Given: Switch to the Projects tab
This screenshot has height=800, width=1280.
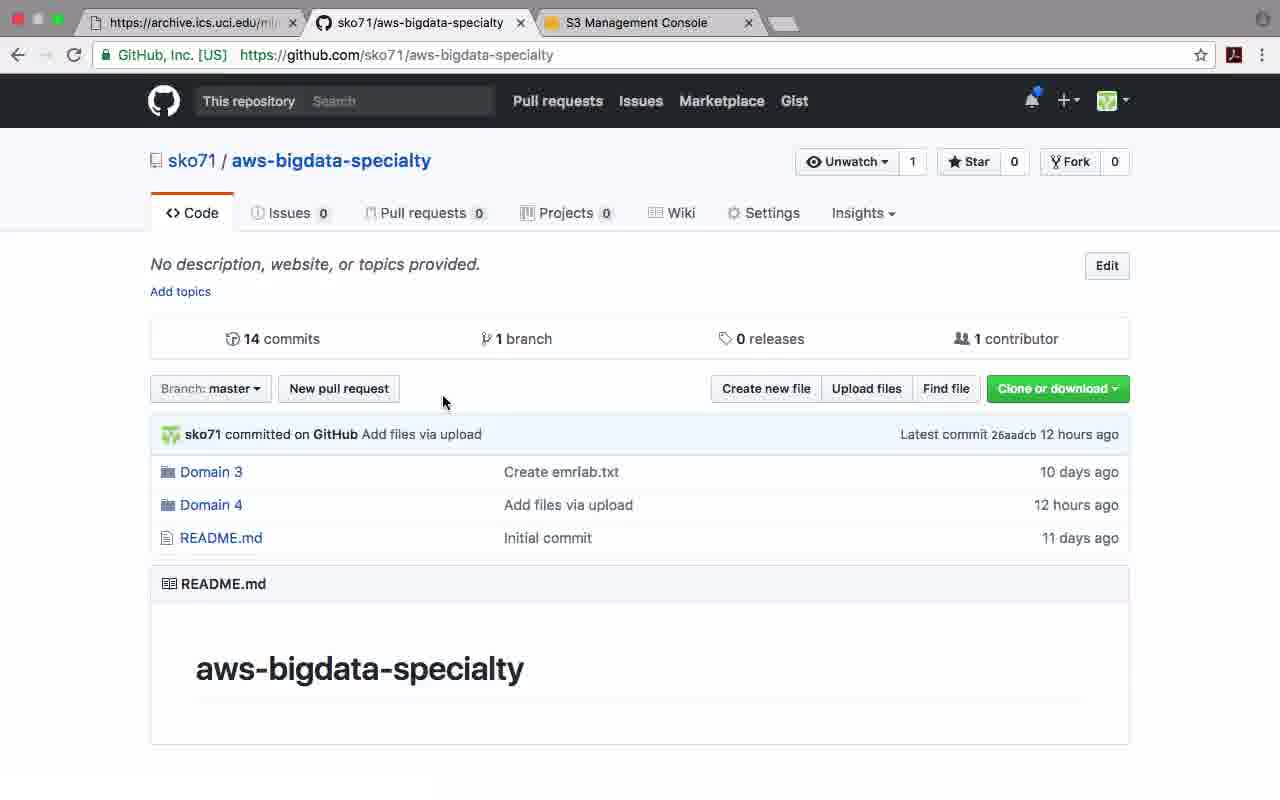Looking at the screenshot, I should (566, 213).
